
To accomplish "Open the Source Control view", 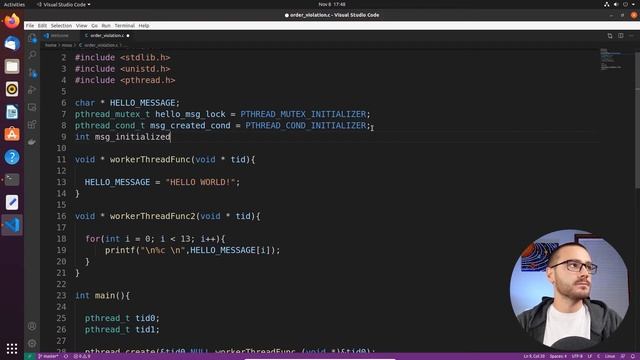I will (32, 73).
